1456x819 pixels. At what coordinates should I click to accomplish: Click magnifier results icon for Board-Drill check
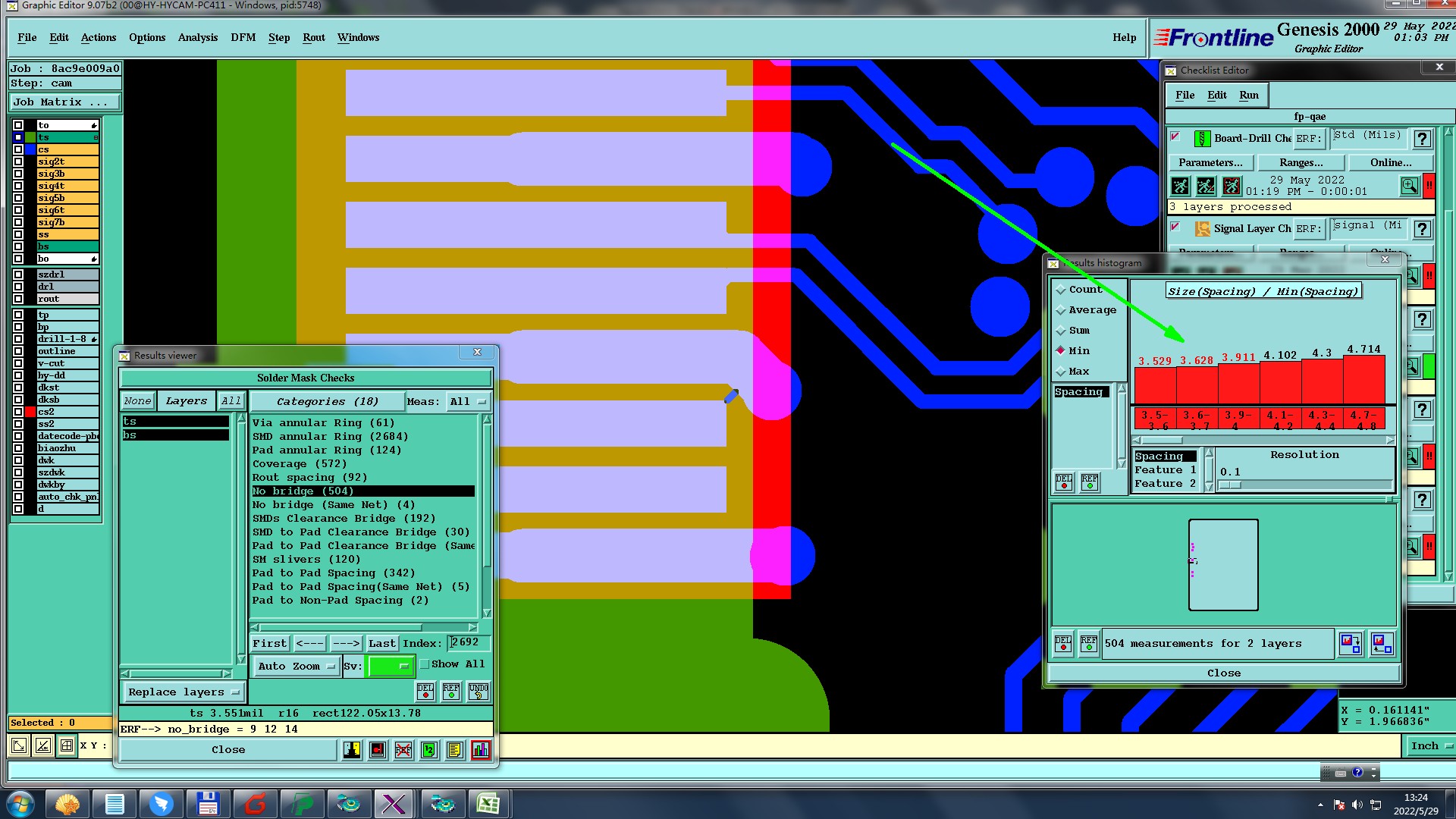pyautogui.click(x=1409, y=186)
